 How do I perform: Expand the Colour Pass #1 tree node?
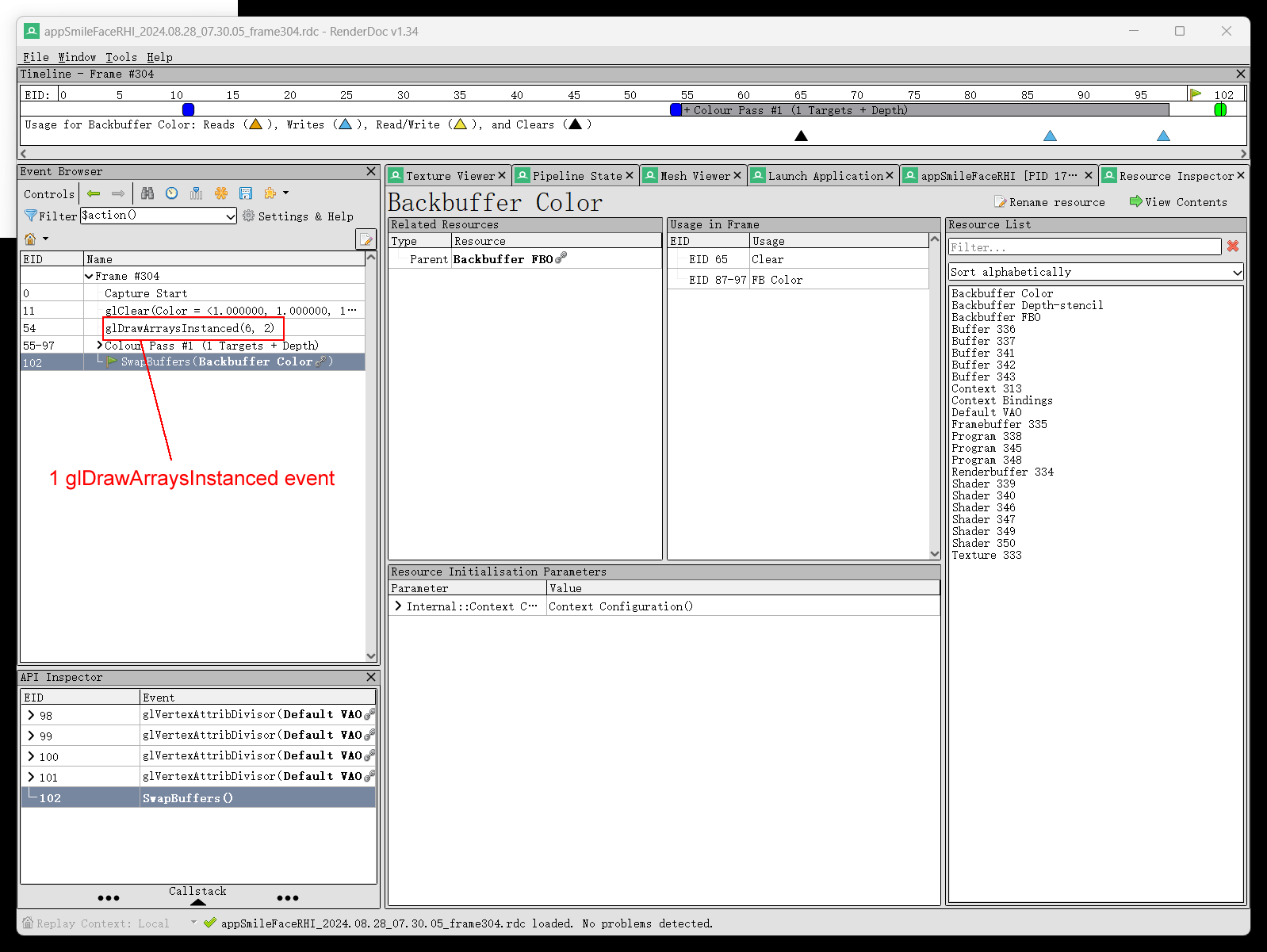tap(99, 346)
